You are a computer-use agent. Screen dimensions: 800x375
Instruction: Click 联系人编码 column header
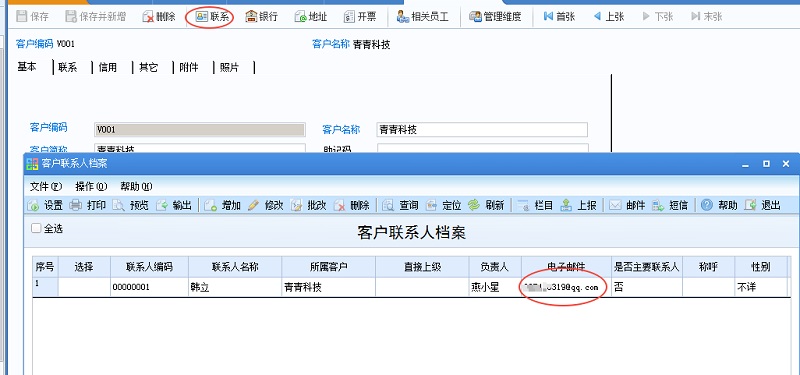[149, 267]
